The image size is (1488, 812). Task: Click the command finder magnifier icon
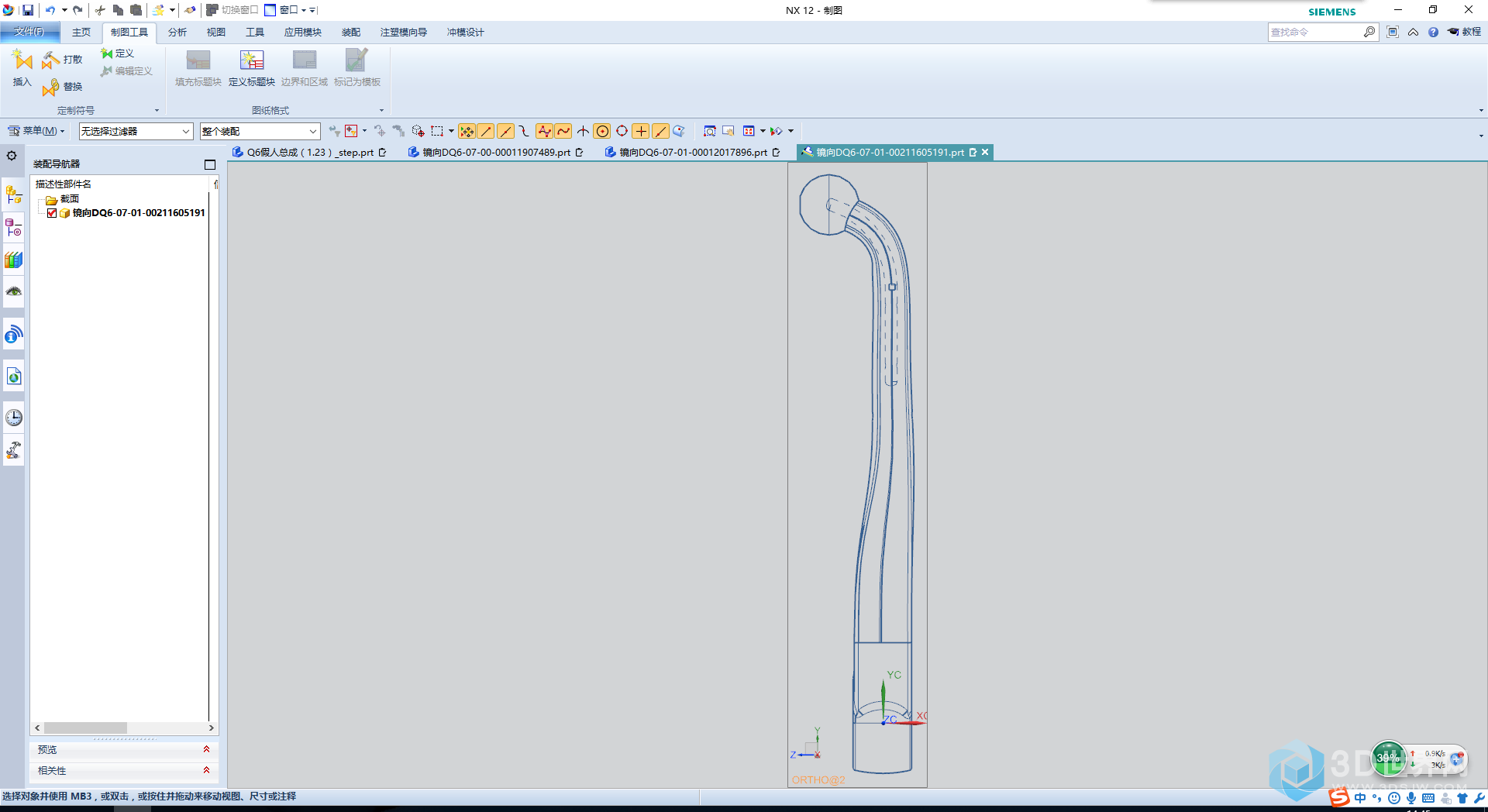coord(1369,32)
